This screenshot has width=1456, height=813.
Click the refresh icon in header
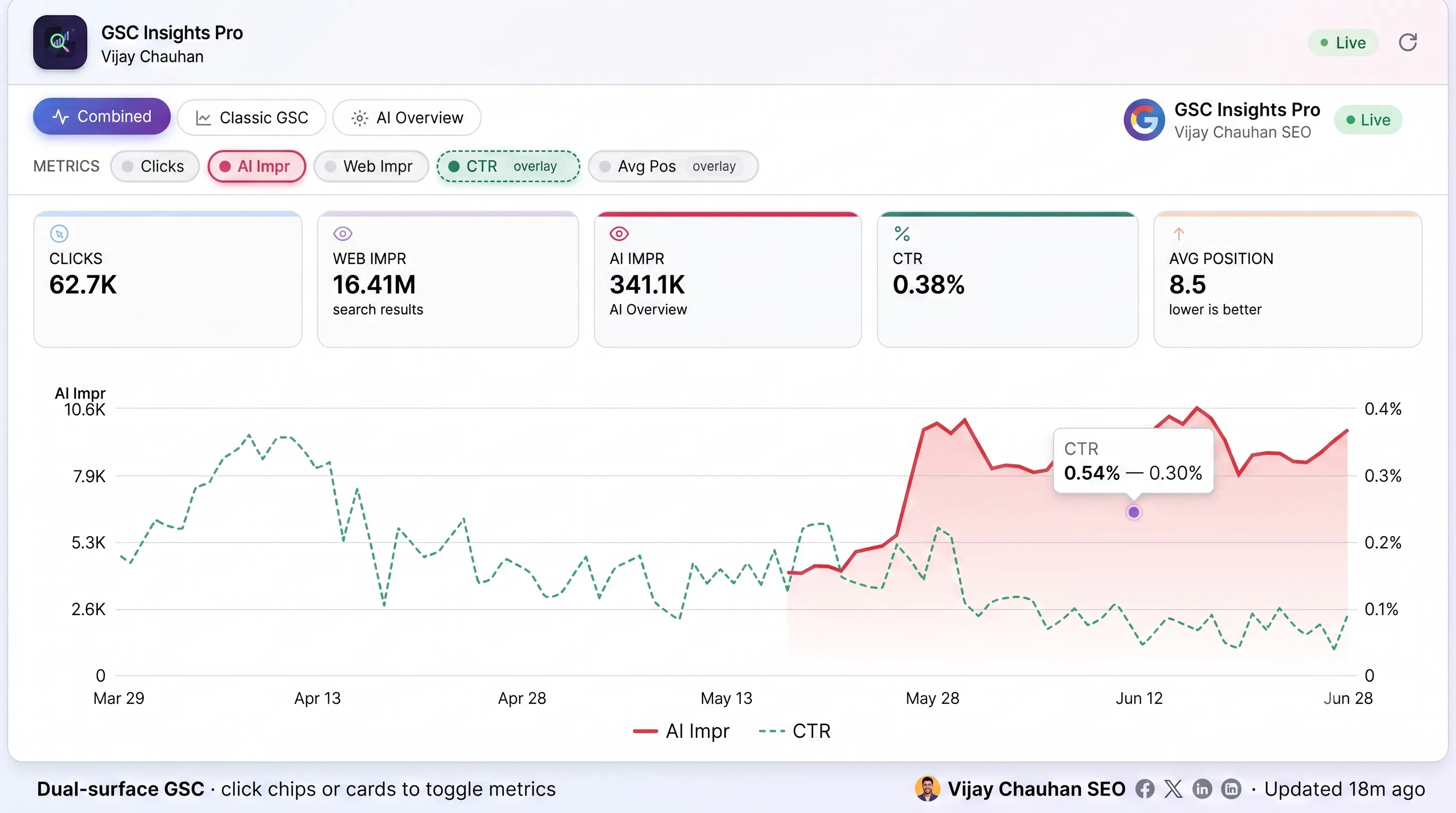(1407, 42)
